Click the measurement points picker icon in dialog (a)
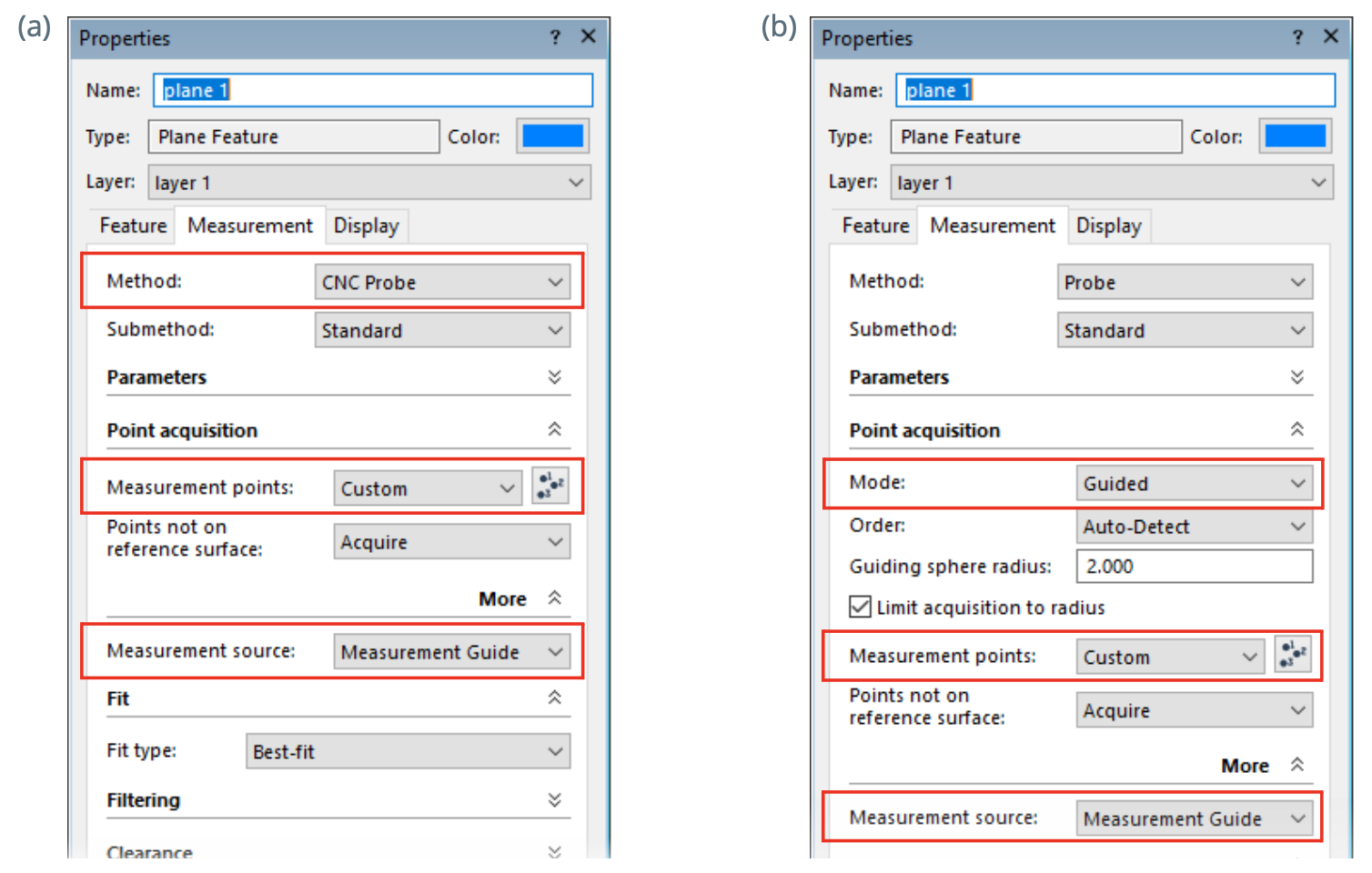Viewport: 1372px width, 873px height. [550, 487]
